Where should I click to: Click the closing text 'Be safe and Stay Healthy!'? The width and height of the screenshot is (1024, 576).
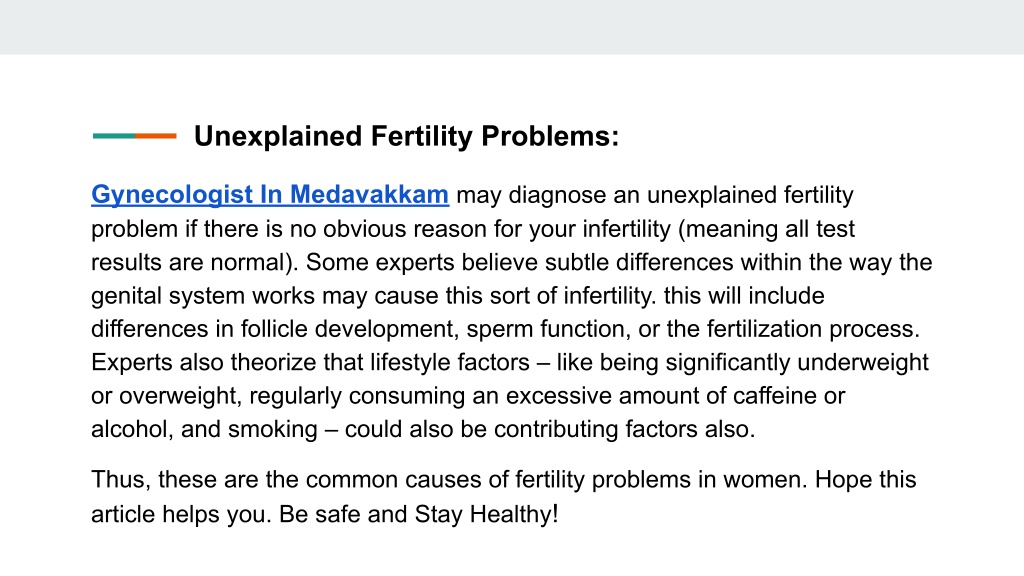tap(419, 514)
